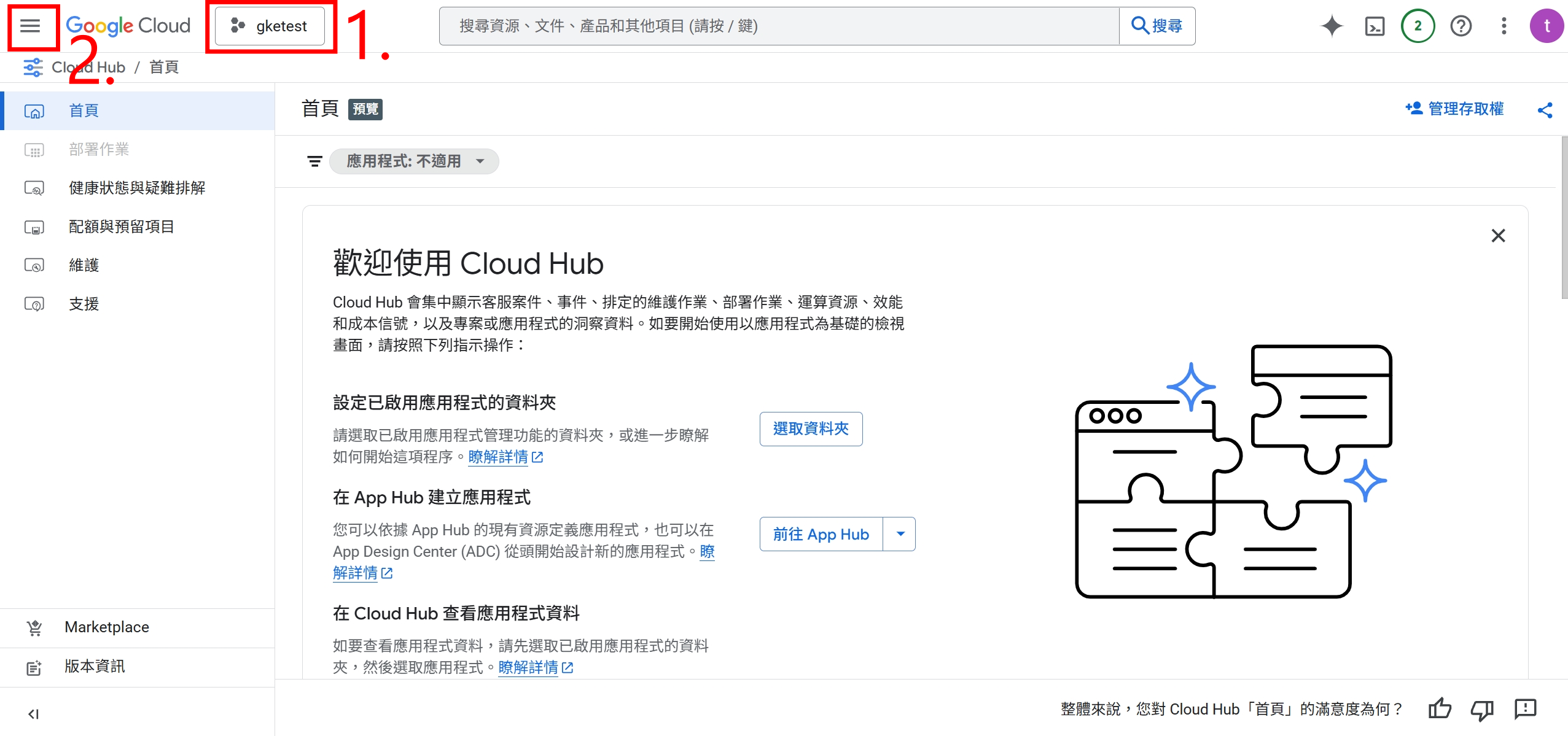This screenshot has height=736, width=1568.
Task: Expand the 前往 App Hub dropdown arrow
Action: (x=900, y=534)
